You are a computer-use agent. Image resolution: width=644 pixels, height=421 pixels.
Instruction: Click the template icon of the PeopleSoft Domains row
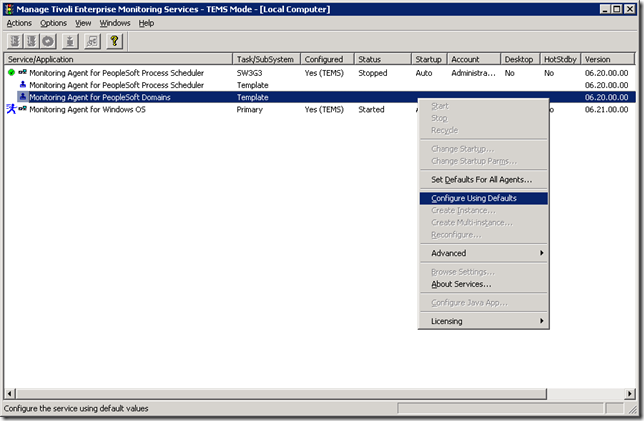point(23,97)
